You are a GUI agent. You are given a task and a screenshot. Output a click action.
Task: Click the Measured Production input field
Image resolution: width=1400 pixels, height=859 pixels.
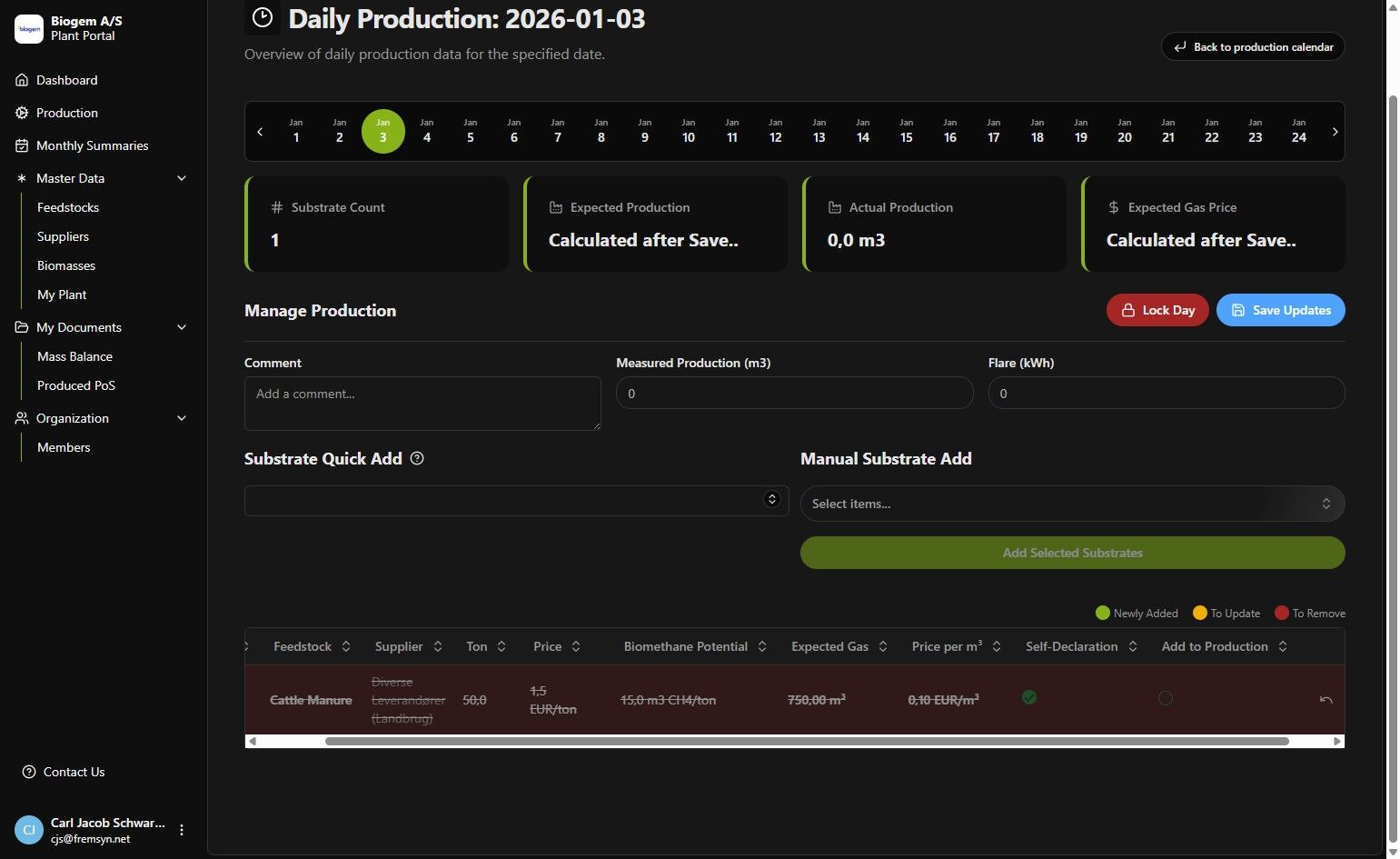coord(794,393)
